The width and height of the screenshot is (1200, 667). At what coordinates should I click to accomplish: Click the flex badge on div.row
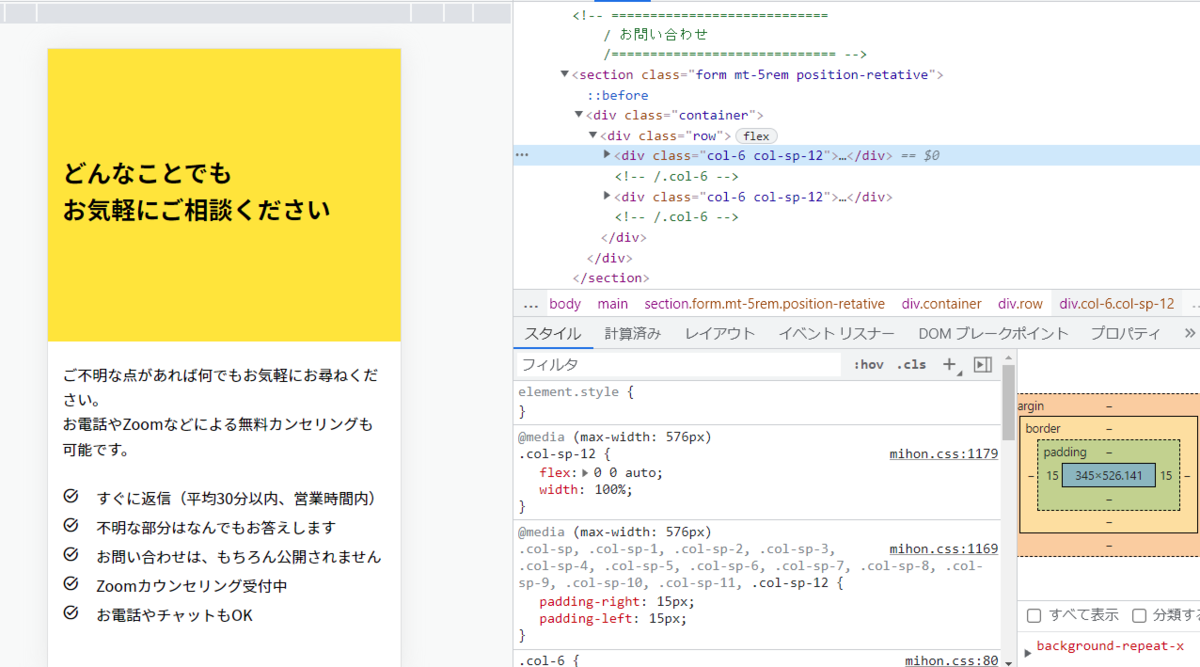[756, 136]
